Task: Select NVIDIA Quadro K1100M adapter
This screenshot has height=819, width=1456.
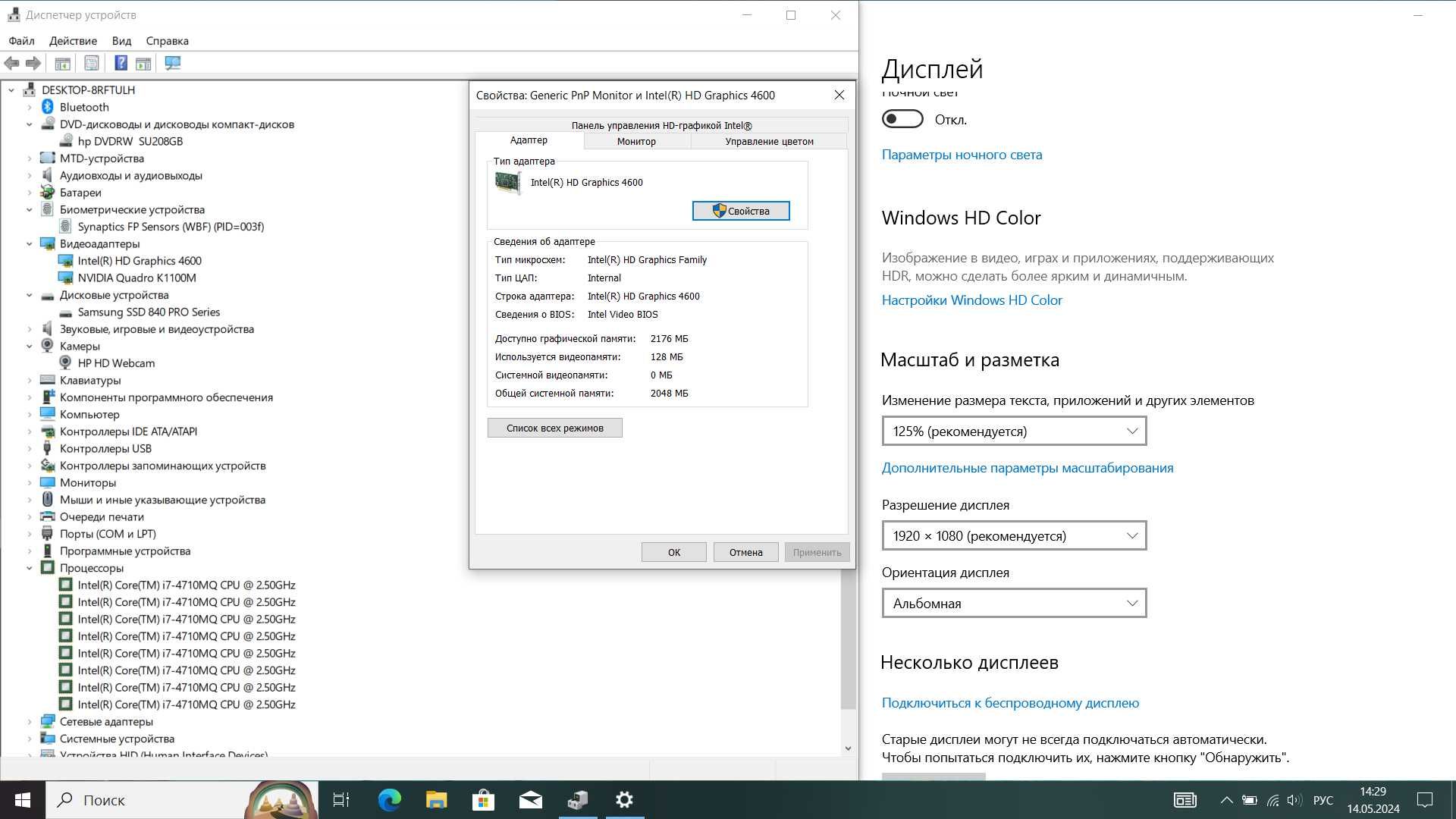Action: [x=136, y=278]
